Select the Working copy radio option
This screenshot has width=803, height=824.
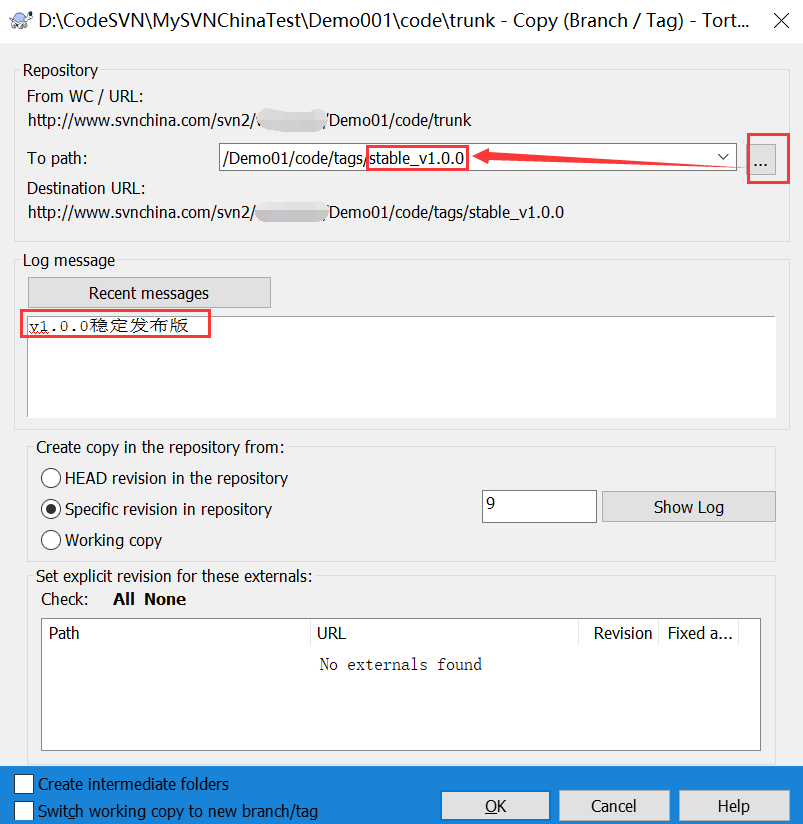pos(51,540)
